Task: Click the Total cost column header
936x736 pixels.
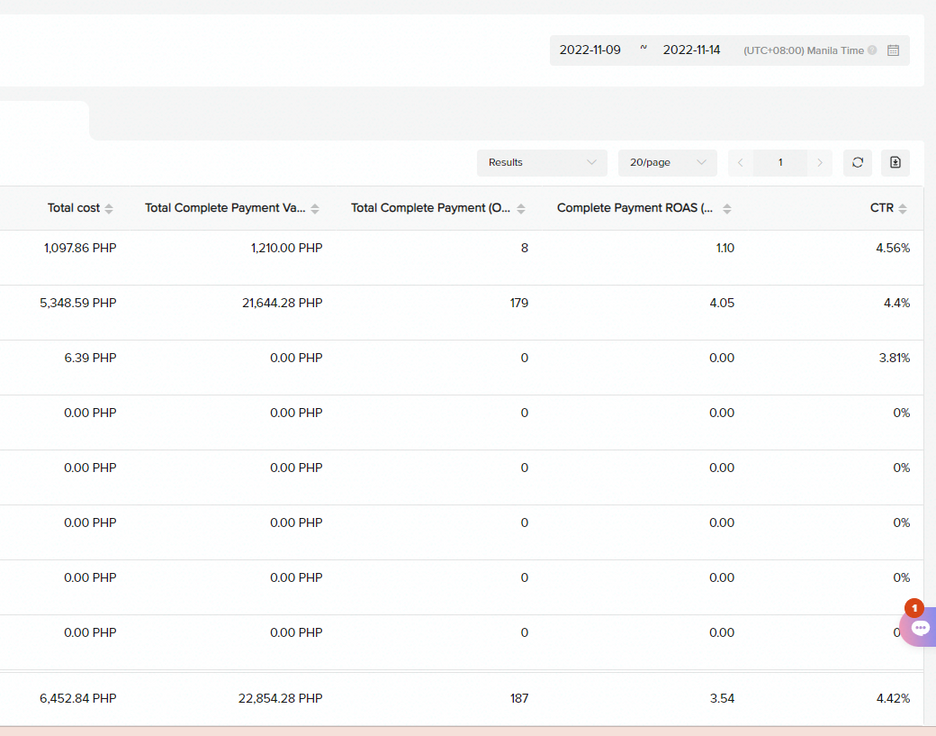Action: tap(73, 208)
